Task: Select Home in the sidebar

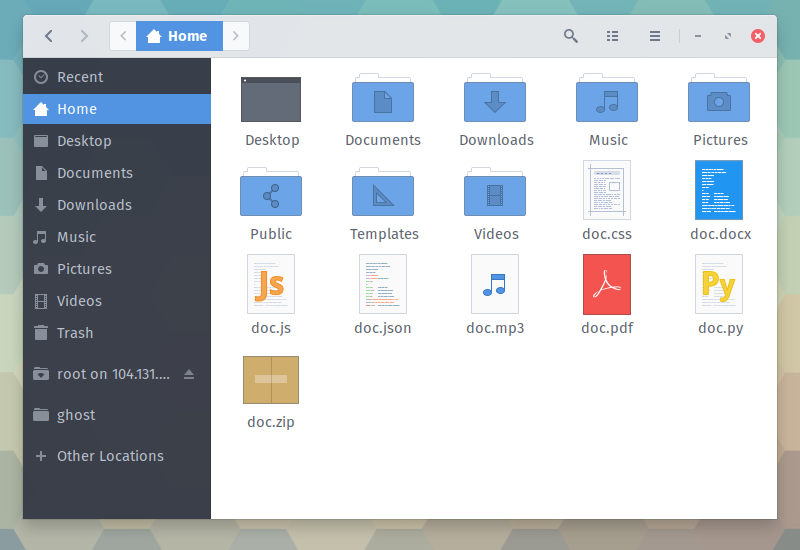Action: coord(117,109)
